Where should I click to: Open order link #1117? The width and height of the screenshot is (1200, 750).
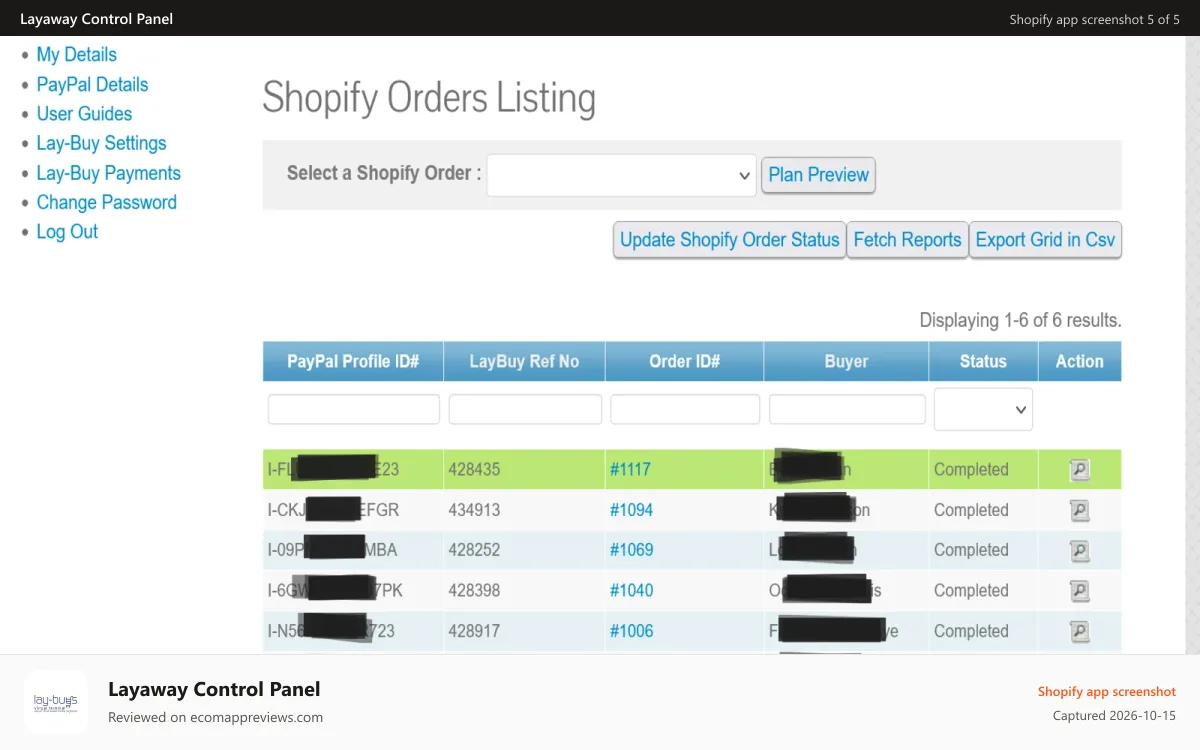630,469
